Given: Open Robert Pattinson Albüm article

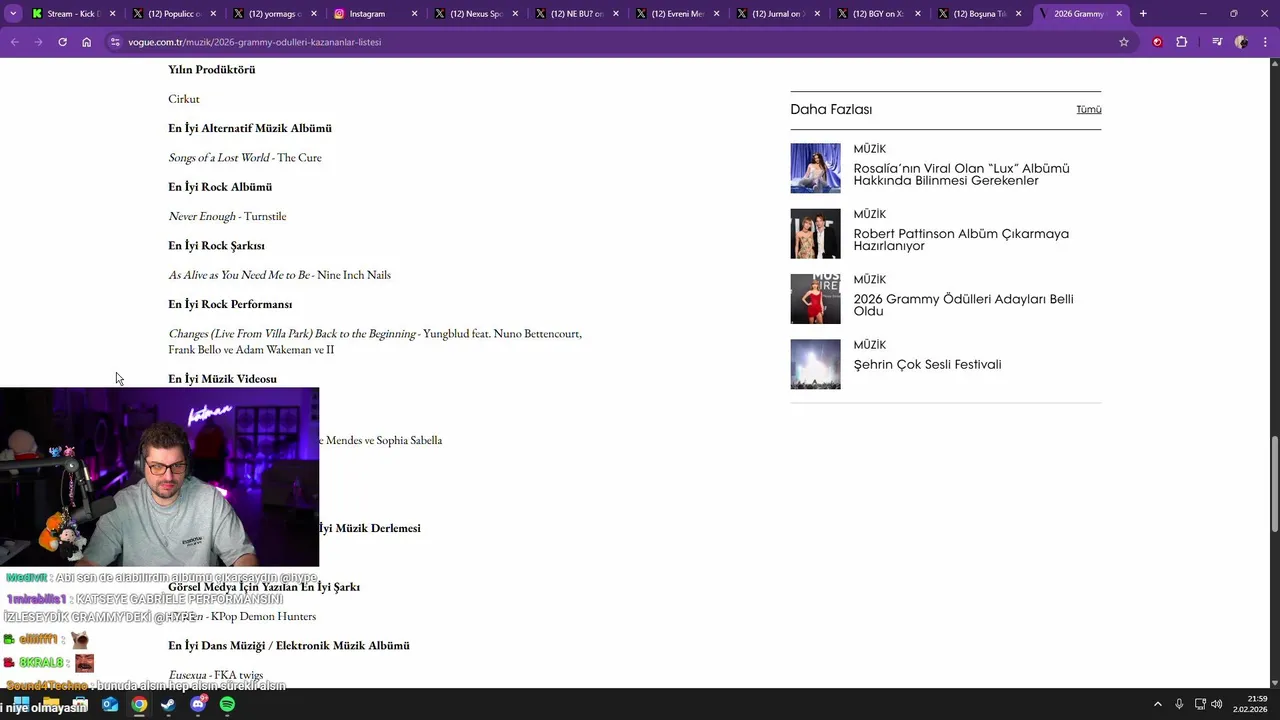Looking at the screenshot, I should pos(961,240).
